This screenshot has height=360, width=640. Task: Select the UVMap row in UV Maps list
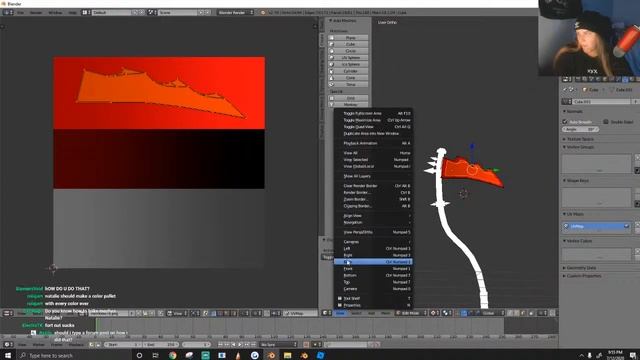597,226
